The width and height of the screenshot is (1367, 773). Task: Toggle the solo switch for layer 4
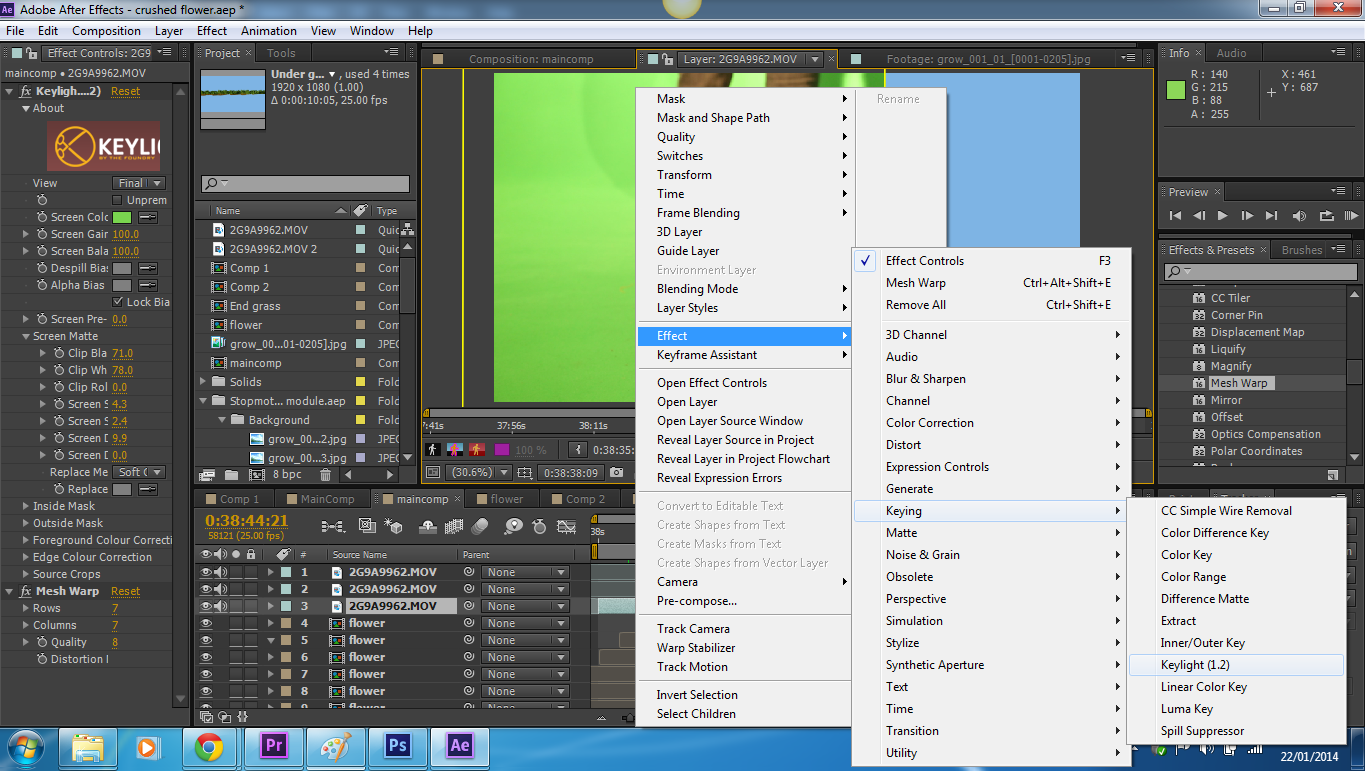click(x=236, y=623)
